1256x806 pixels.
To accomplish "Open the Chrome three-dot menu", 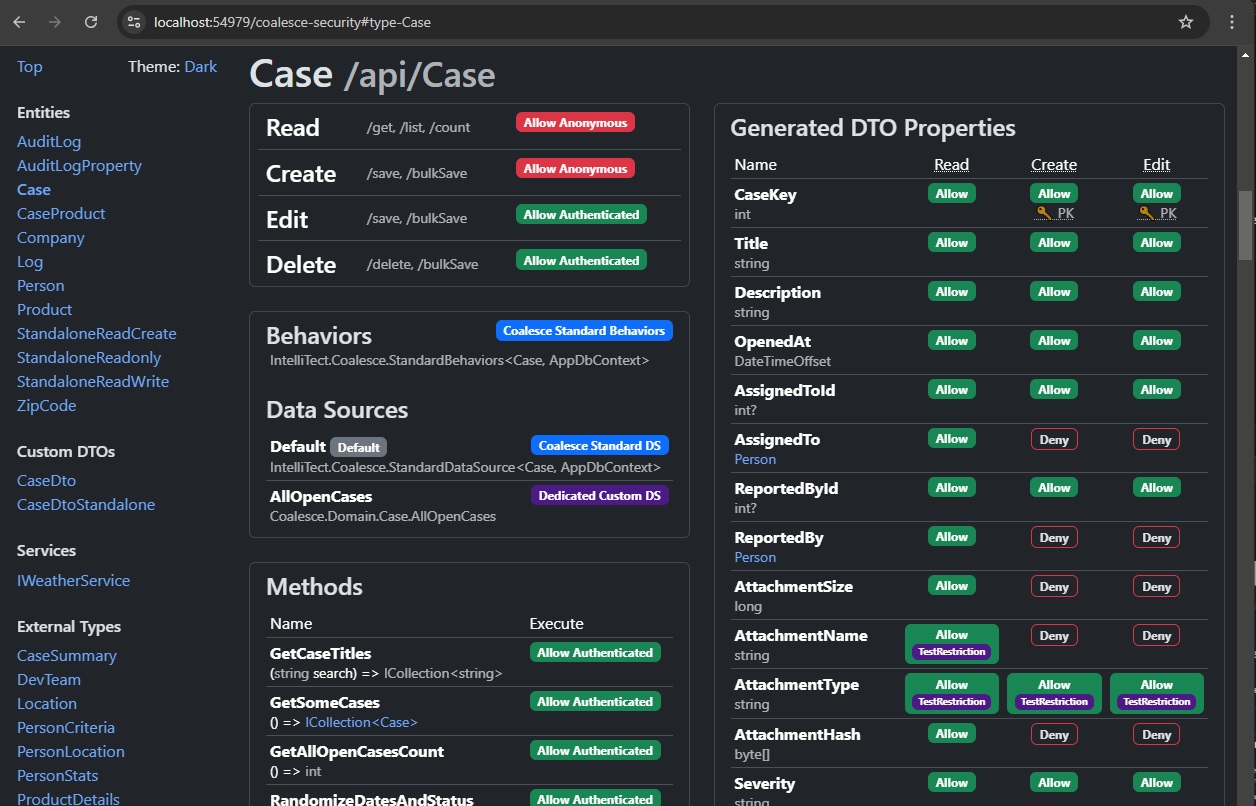I will [1231, 22].
